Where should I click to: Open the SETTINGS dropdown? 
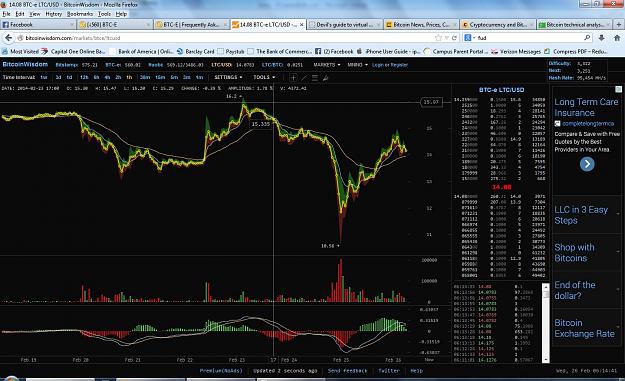point(228,77)
